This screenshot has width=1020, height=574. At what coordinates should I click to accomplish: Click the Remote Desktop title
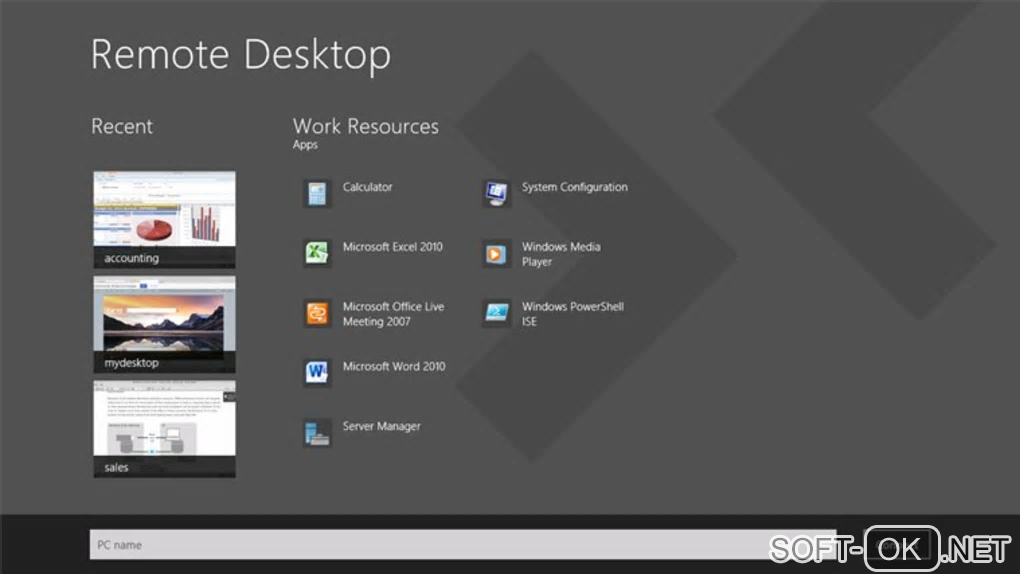[x=241, y=54]
